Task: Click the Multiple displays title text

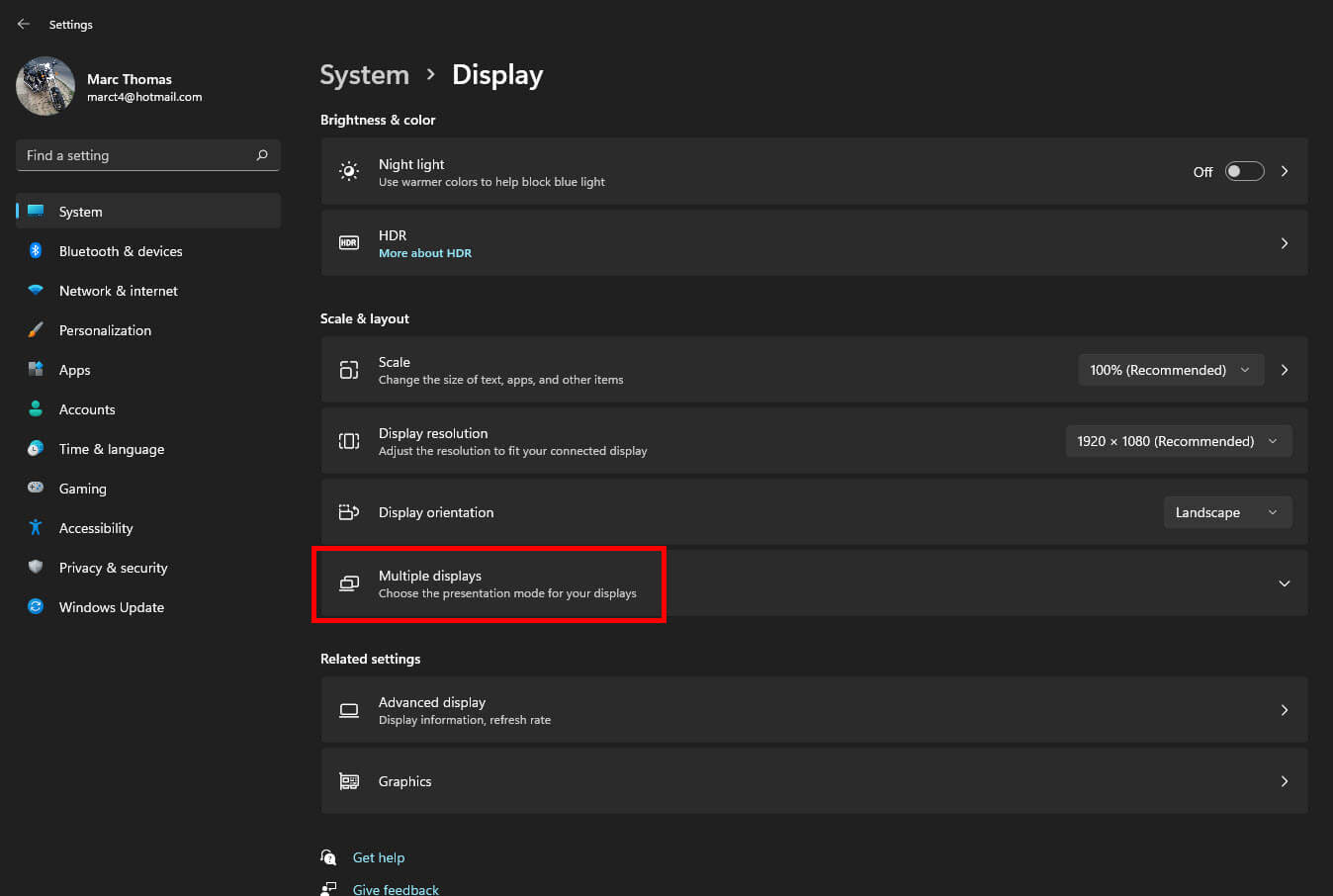Action: (x=430, y=576)
